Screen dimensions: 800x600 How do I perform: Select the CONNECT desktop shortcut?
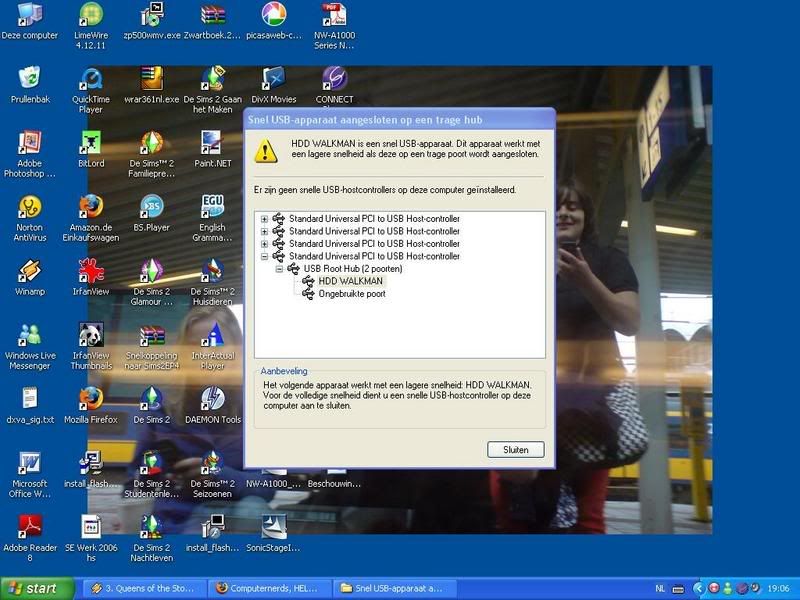click(334, 85)
